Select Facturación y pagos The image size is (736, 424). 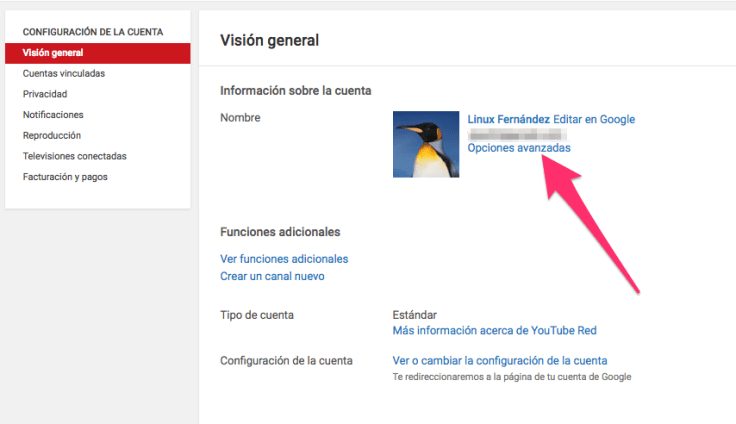(65, 177)
